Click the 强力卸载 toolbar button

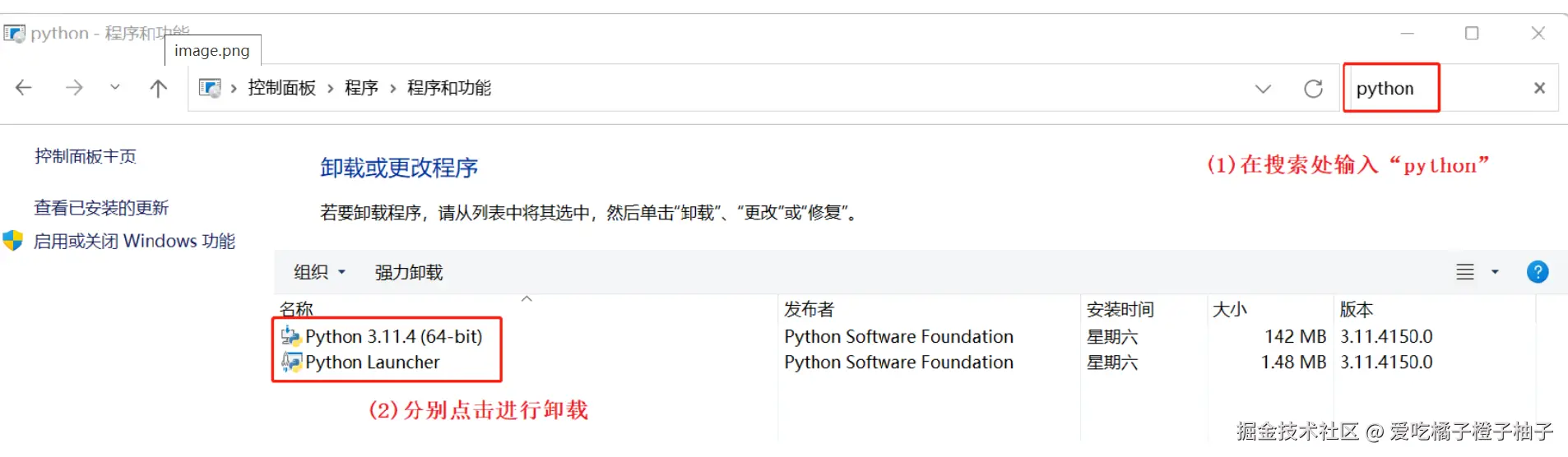click(x=409, y=272)
